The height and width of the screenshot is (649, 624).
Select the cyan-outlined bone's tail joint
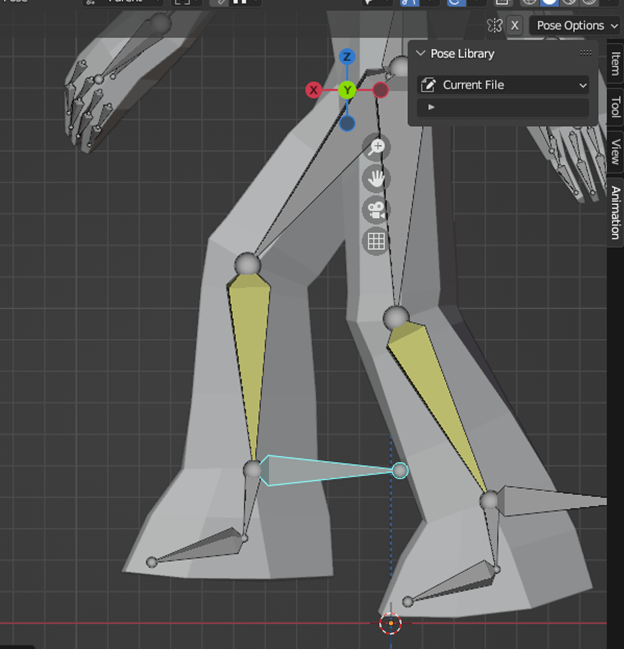tap(400, 471)
